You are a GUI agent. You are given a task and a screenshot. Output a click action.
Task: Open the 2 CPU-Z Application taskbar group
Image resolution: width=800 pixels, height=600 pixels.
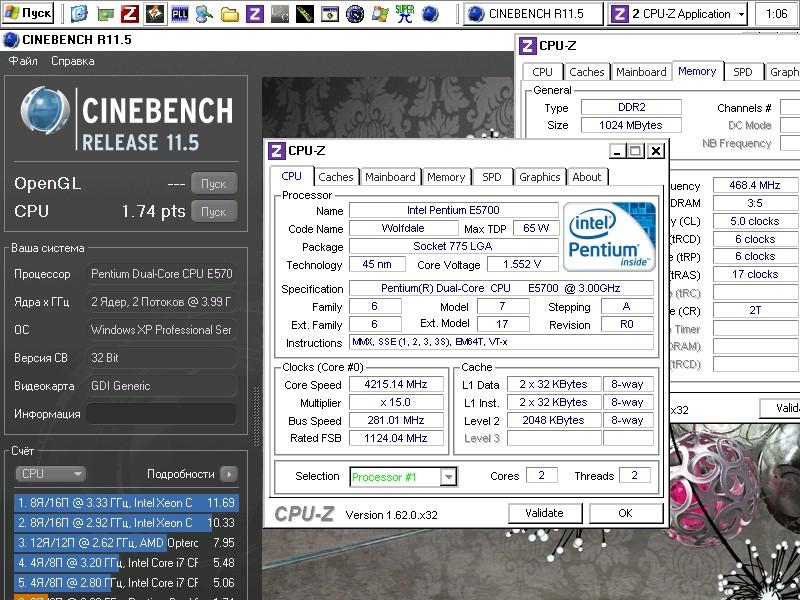(678, 14)
